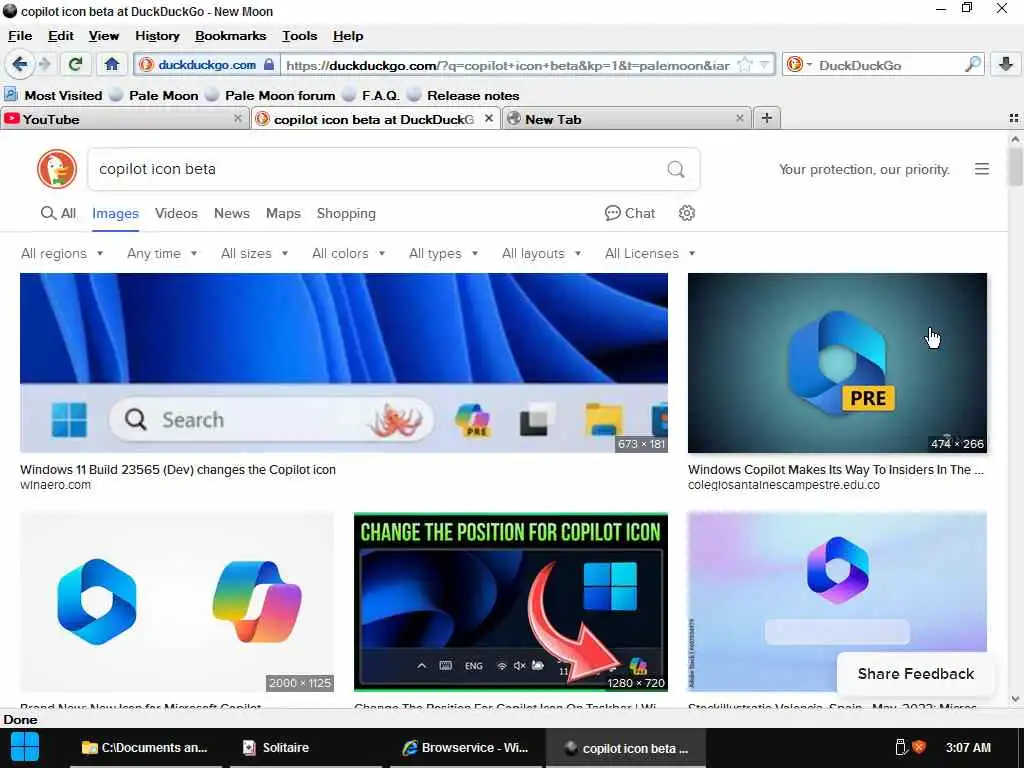The width and height of the screenshot is (1024, 768).
Task: Switch to the New Tab tab
Action: tap(624, 119)
